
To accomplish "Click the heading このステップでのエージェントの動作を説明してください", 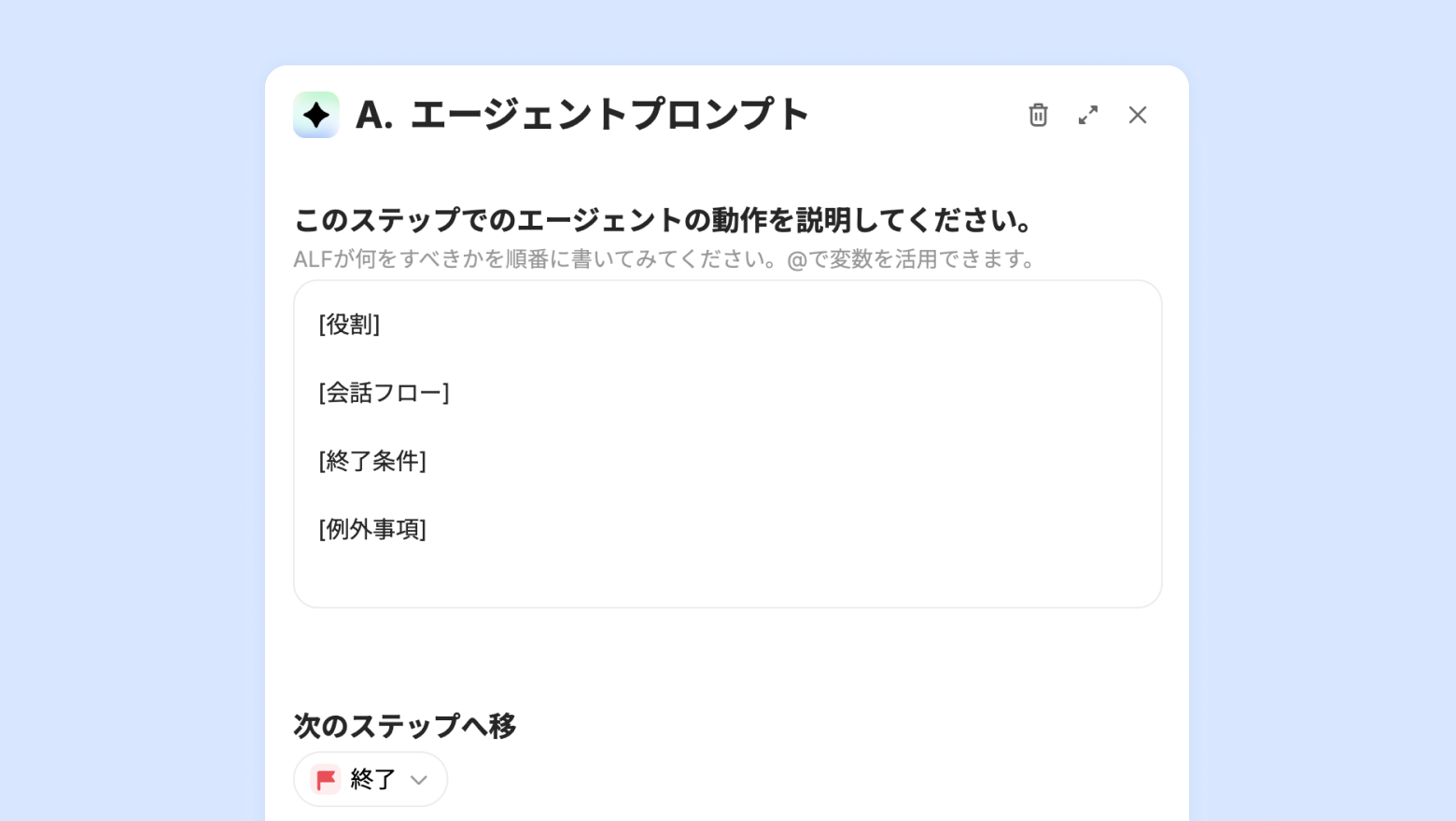I will 663,220.
